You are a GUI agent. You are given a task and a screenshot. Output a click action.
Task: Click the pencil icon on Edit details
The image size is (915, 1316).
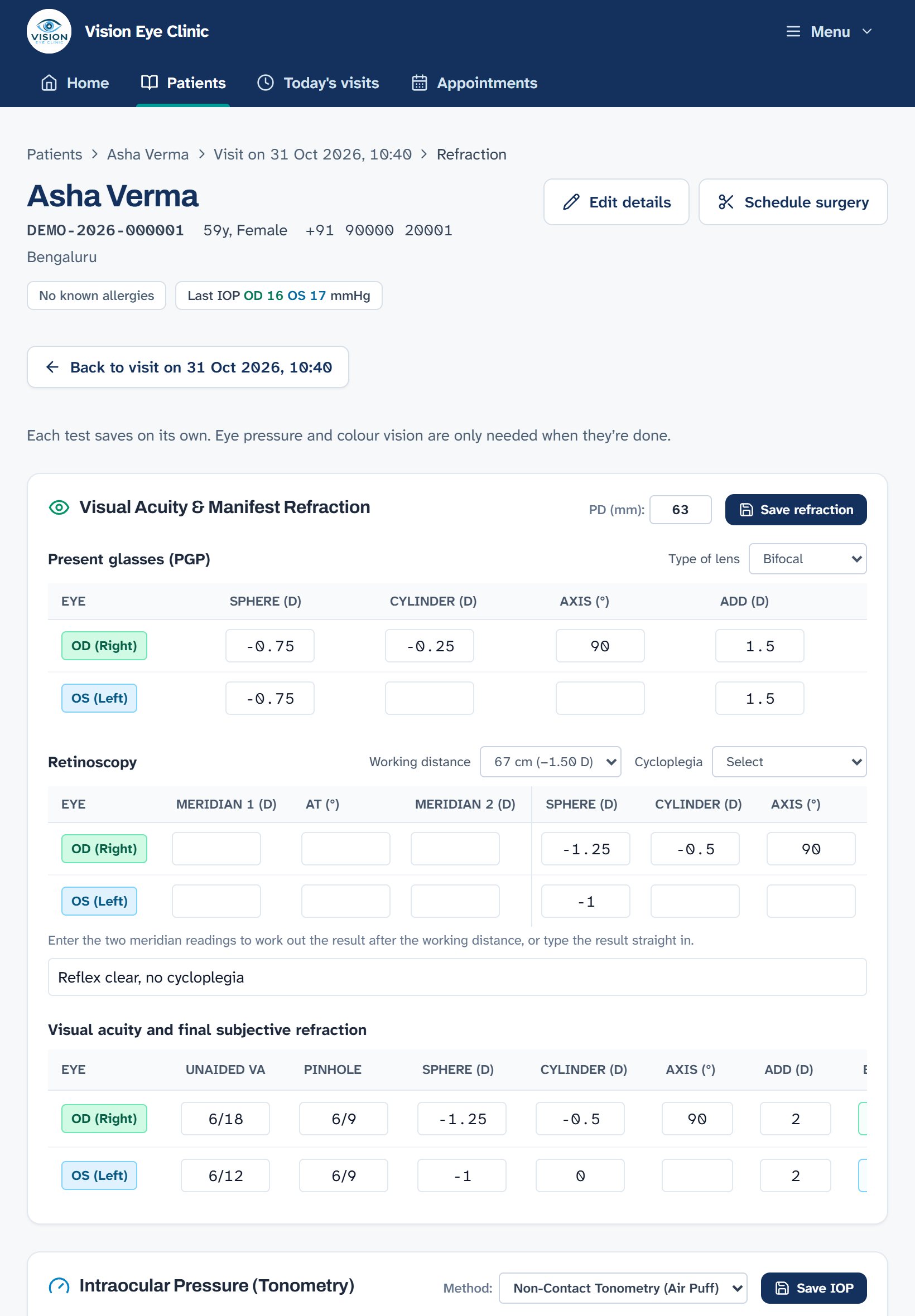pyautogui.click(x=571, y=202)
